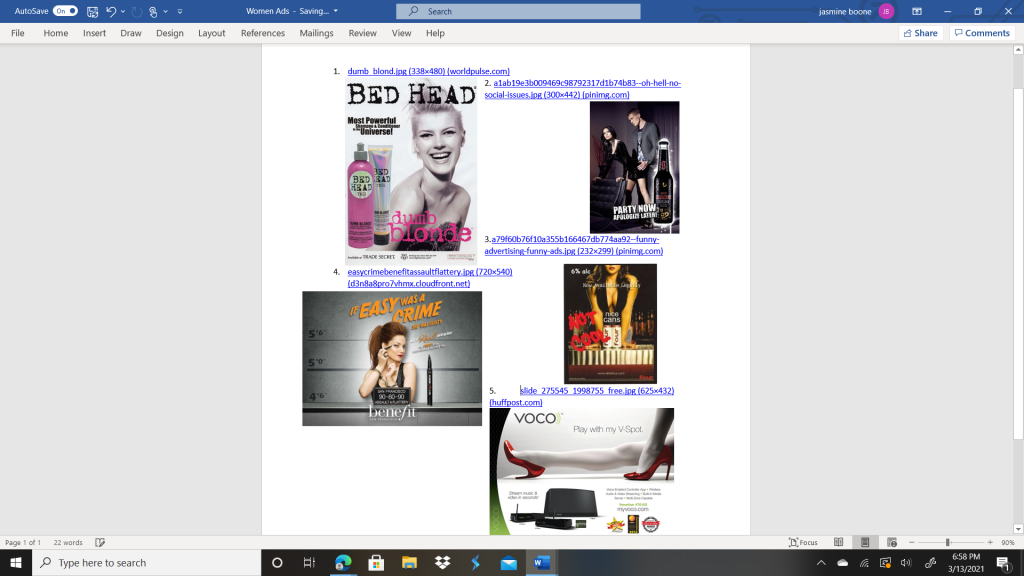
Task: Open File Explorer from taskbar
Action: point(409,562)
